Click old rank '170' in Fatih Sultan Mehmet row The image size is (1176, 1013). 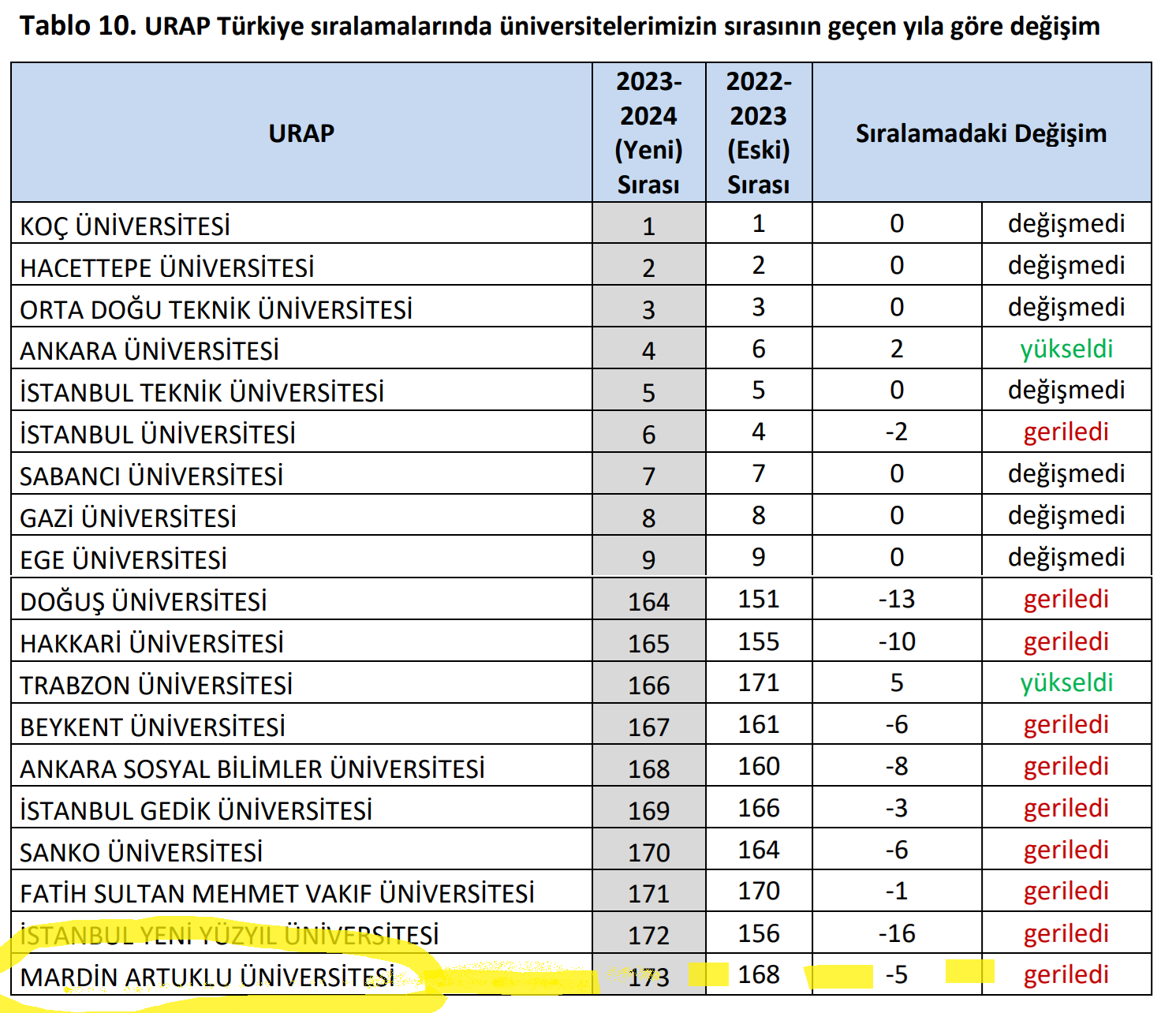759,891
